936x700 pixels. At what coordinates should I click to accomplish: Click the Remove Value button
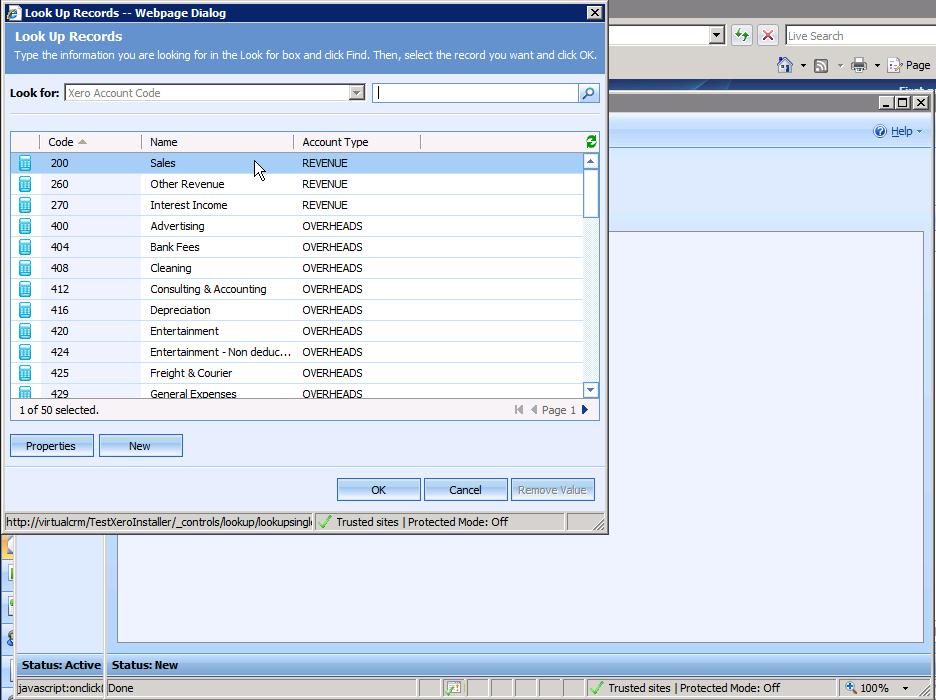(x=553, y=490)
